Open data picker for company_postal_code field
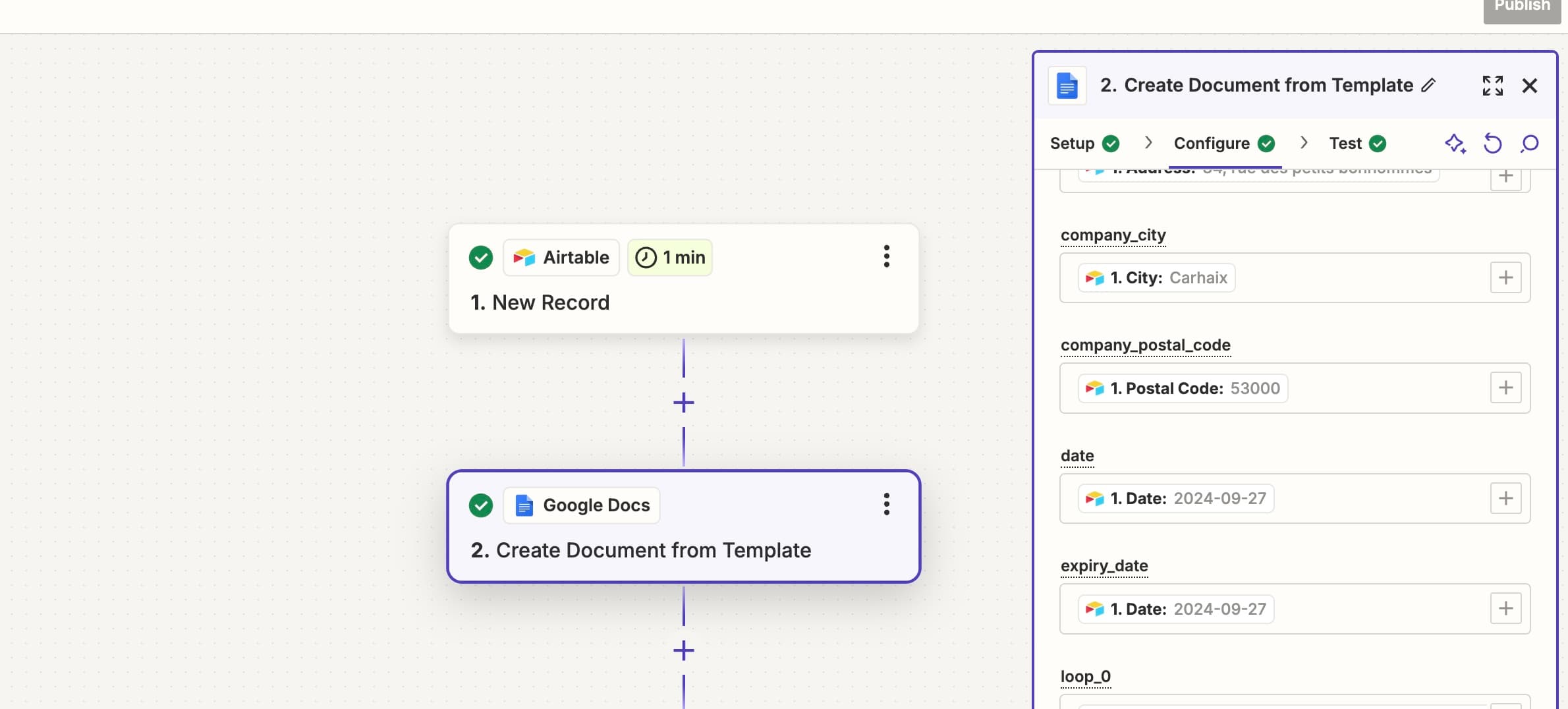The image size is (1568, 709). [x=1505, y=387]
